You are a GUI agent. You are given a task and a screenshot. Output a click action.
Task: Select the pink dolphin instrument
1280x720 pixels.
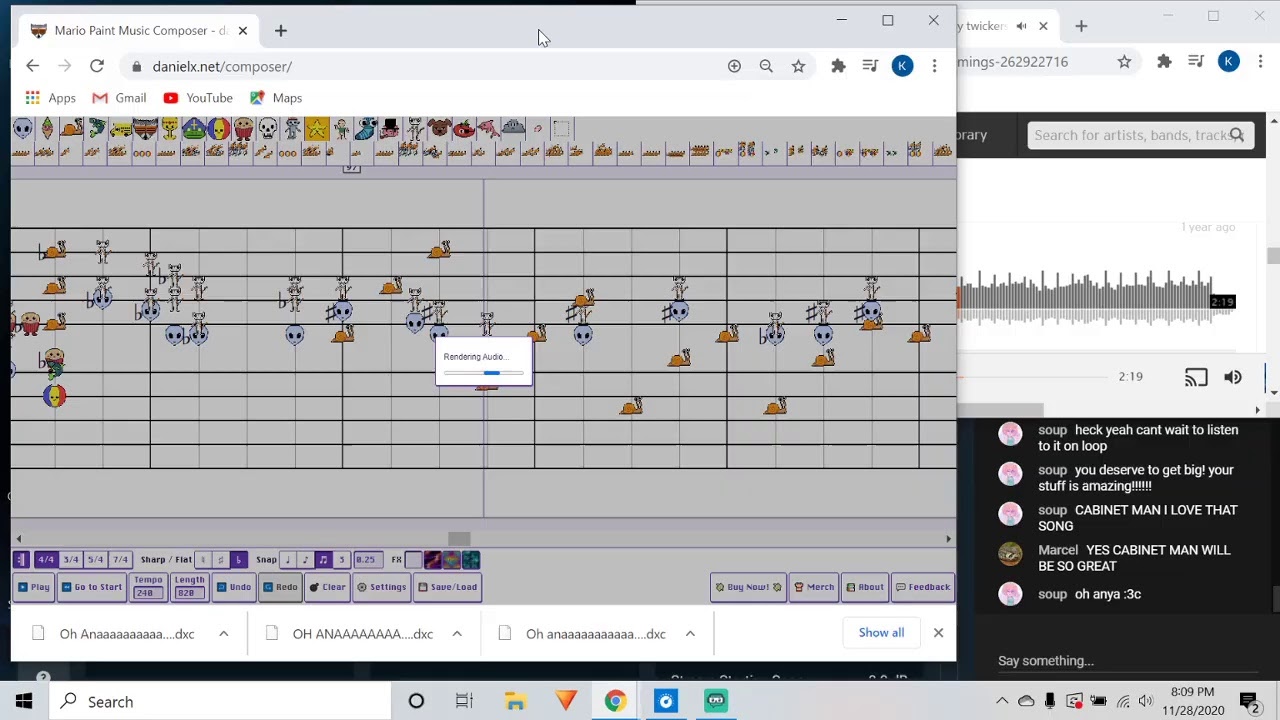click(x=488, y=128)
